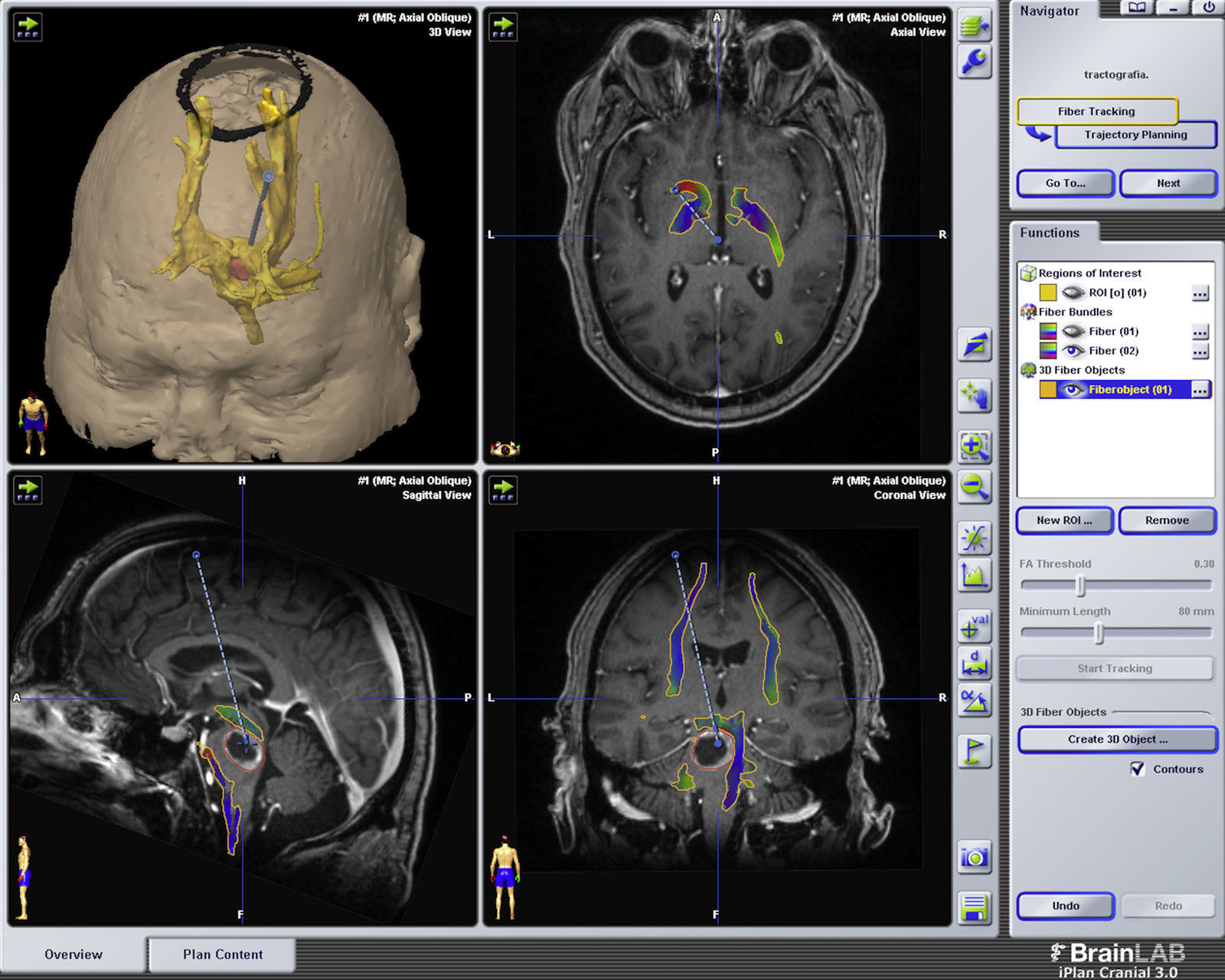Click the zoom in magnifier icon
The width and height of the screenshot is (1225, 980).
pyautogui.click(x=974, y=446)
